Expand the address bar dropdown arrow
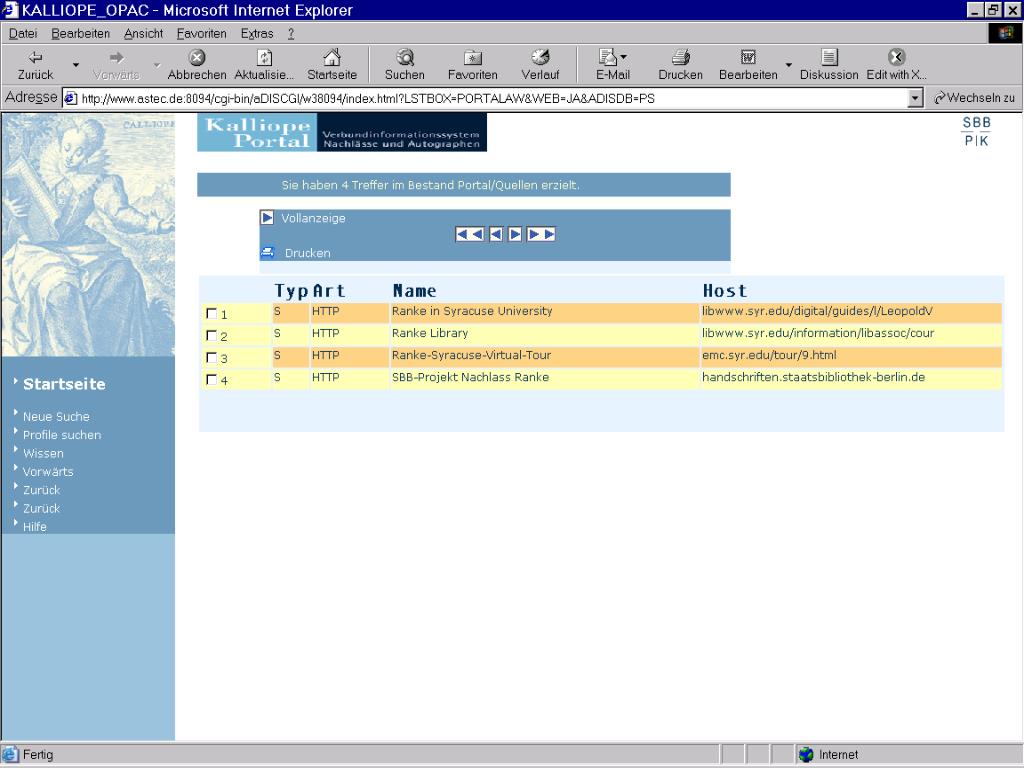 coord(914,98)
